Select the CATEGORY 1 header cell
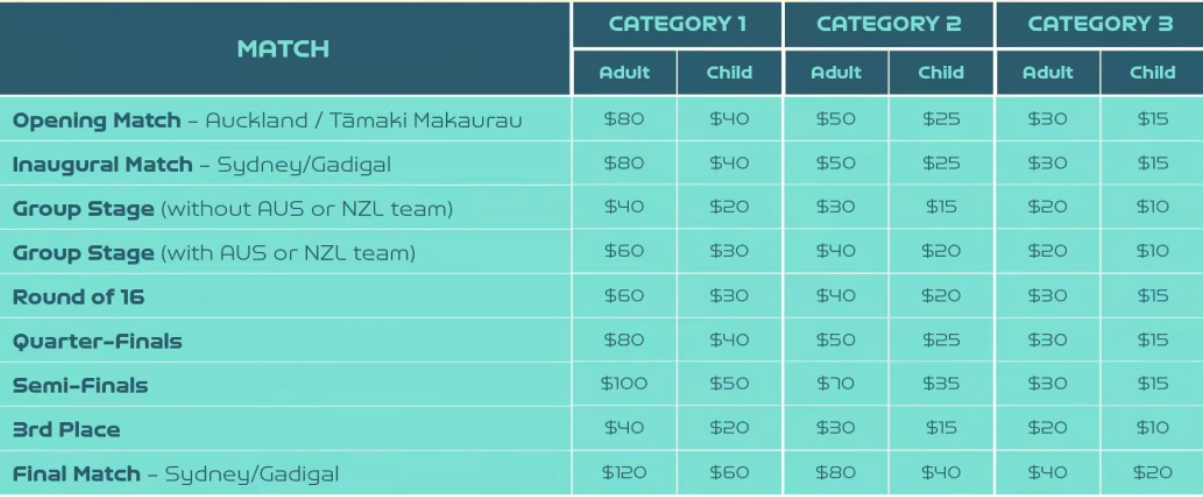The width and height of the screenshot is (1203, 497). (677, 24)
